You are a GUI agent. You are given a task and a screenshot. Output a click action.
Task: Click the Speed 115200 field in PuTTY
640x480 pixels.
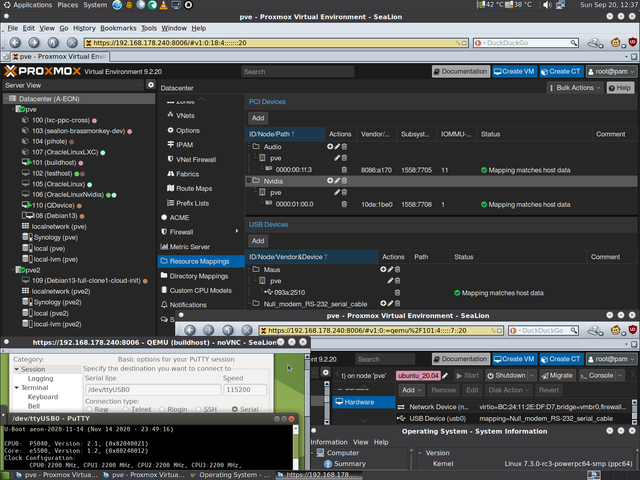click(x=245, y=389)
